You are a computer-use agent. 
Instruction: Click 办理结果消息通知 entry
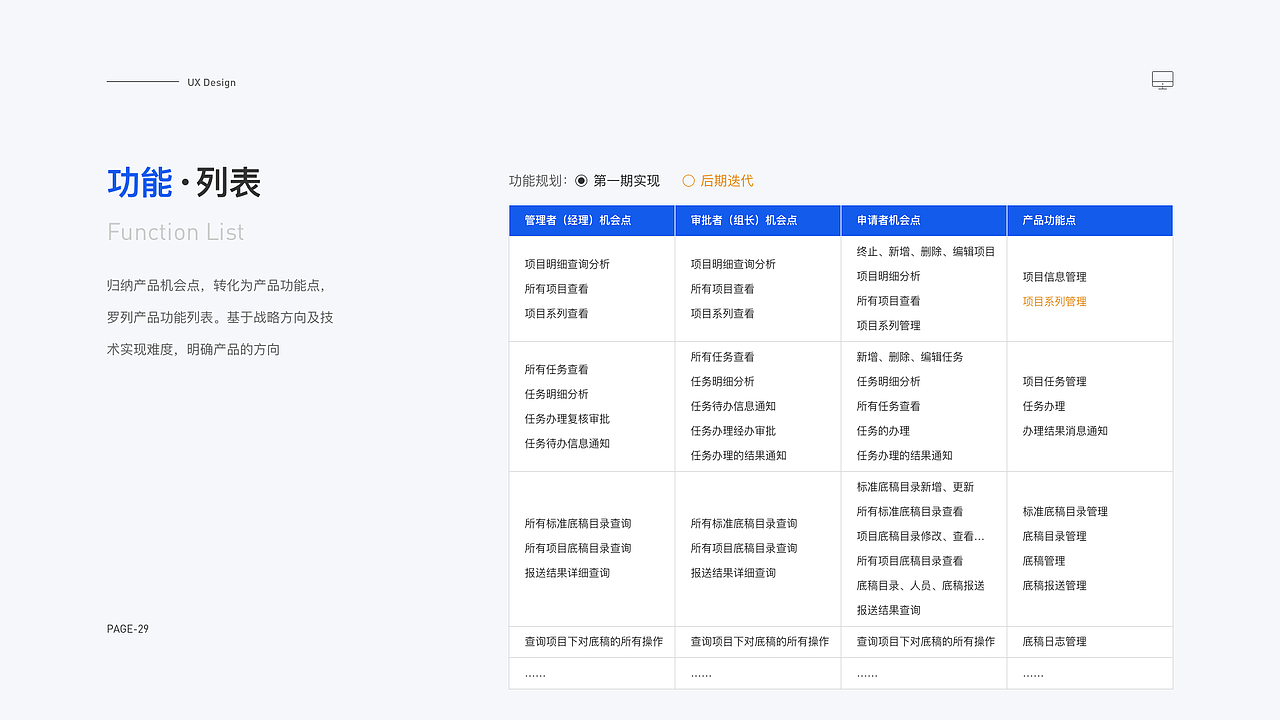(x=1065, y=431)
